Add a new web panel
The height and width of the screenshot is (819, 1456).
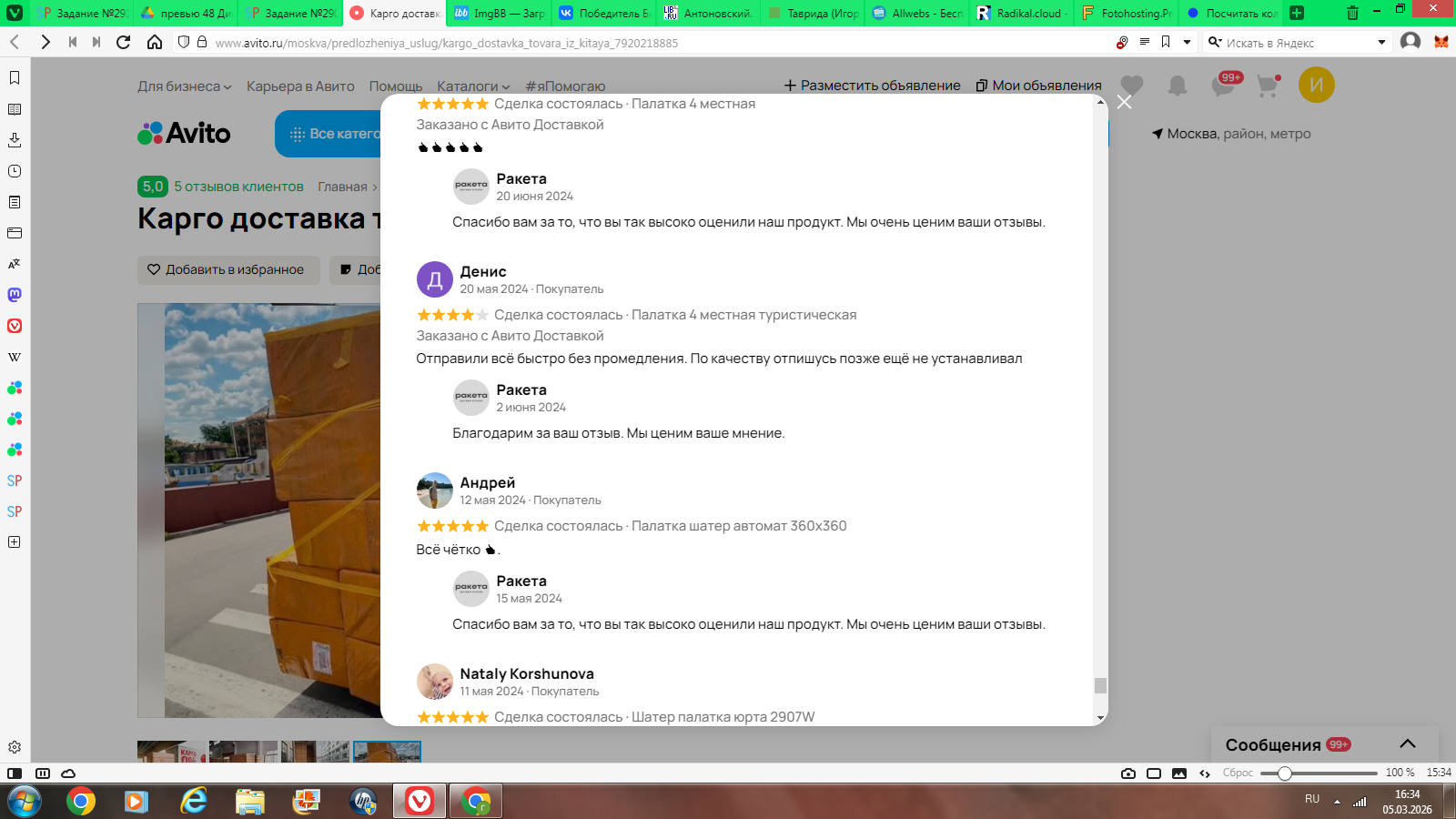pyautogui.click(x=15, y=542)
